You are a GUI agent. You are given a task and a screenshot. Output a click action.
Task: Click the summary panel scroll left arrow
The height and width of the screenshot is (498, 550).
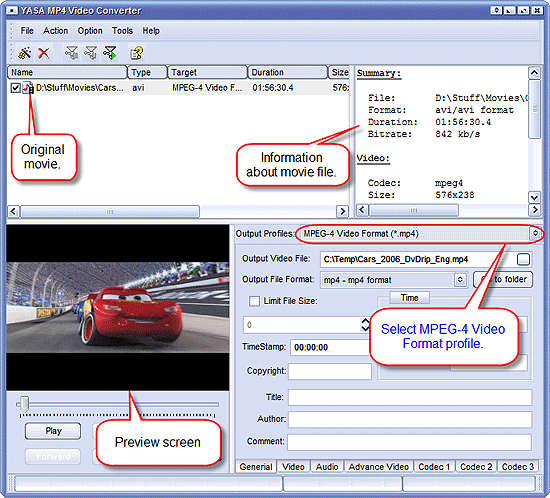362,210
